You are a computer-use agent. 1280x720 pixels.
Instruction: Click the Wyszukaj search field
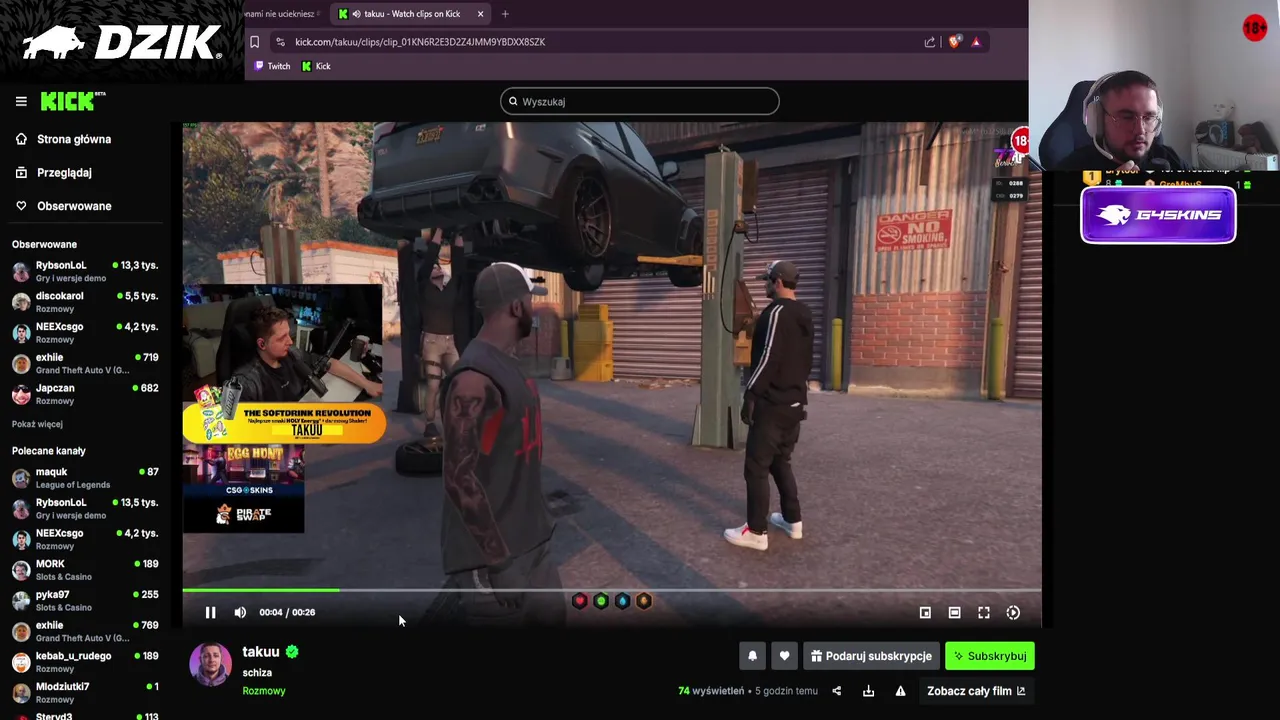640,101
